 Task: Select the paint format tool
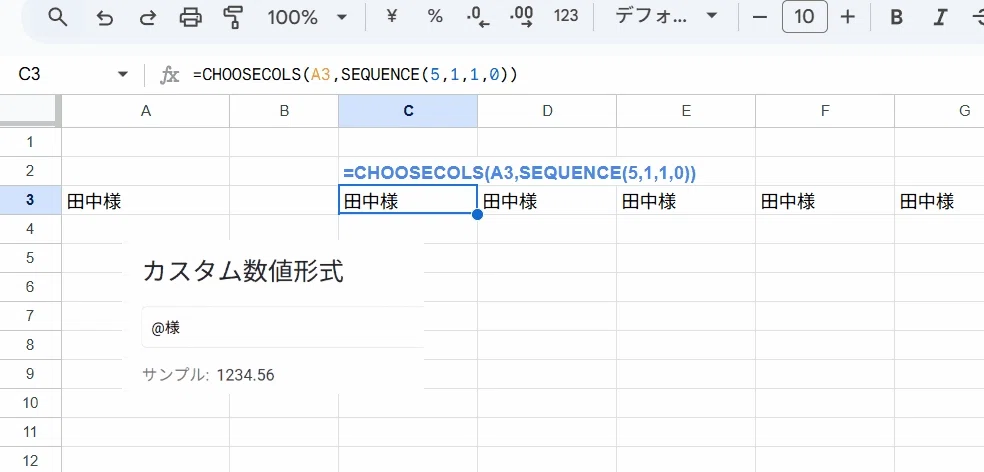233,17
